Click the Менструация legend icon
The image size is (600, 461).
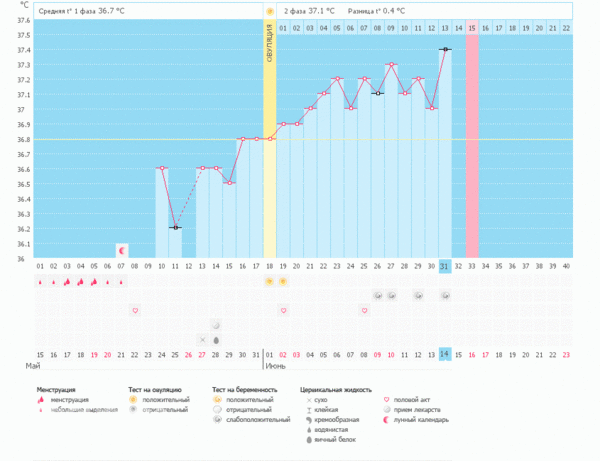click(42, 399)
